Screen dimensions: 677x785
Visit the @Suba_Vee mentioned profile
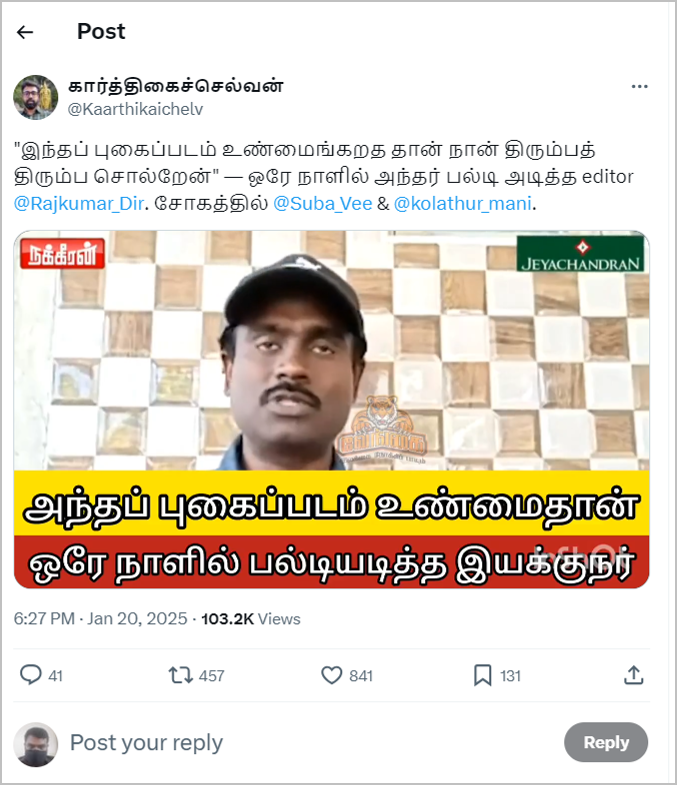coord(322,204)
